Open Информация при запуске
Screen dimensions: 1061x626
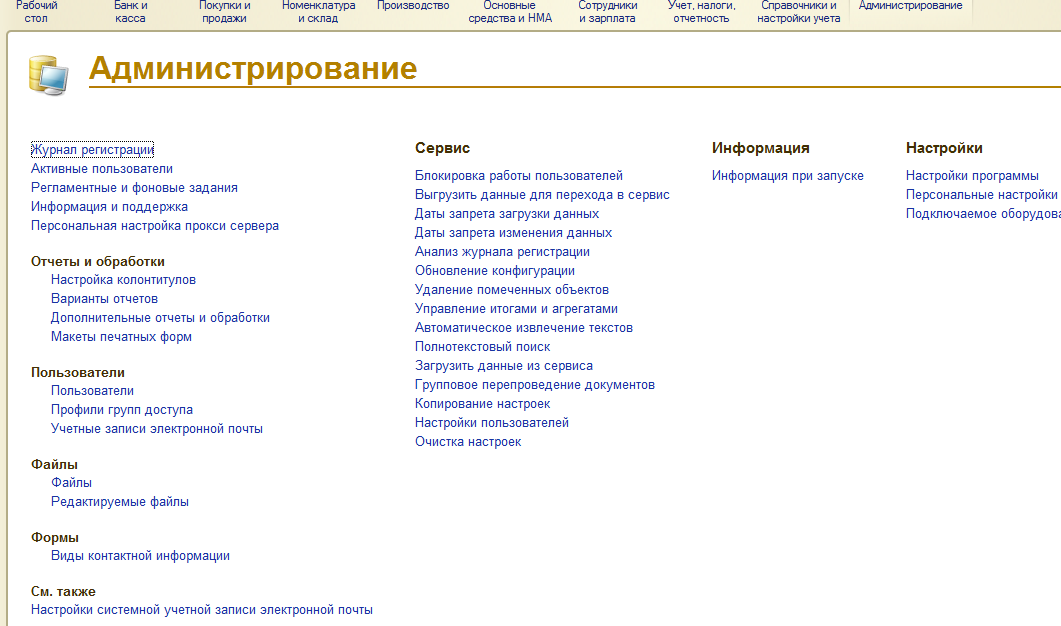pyautogui.click(x=788, y=175)
